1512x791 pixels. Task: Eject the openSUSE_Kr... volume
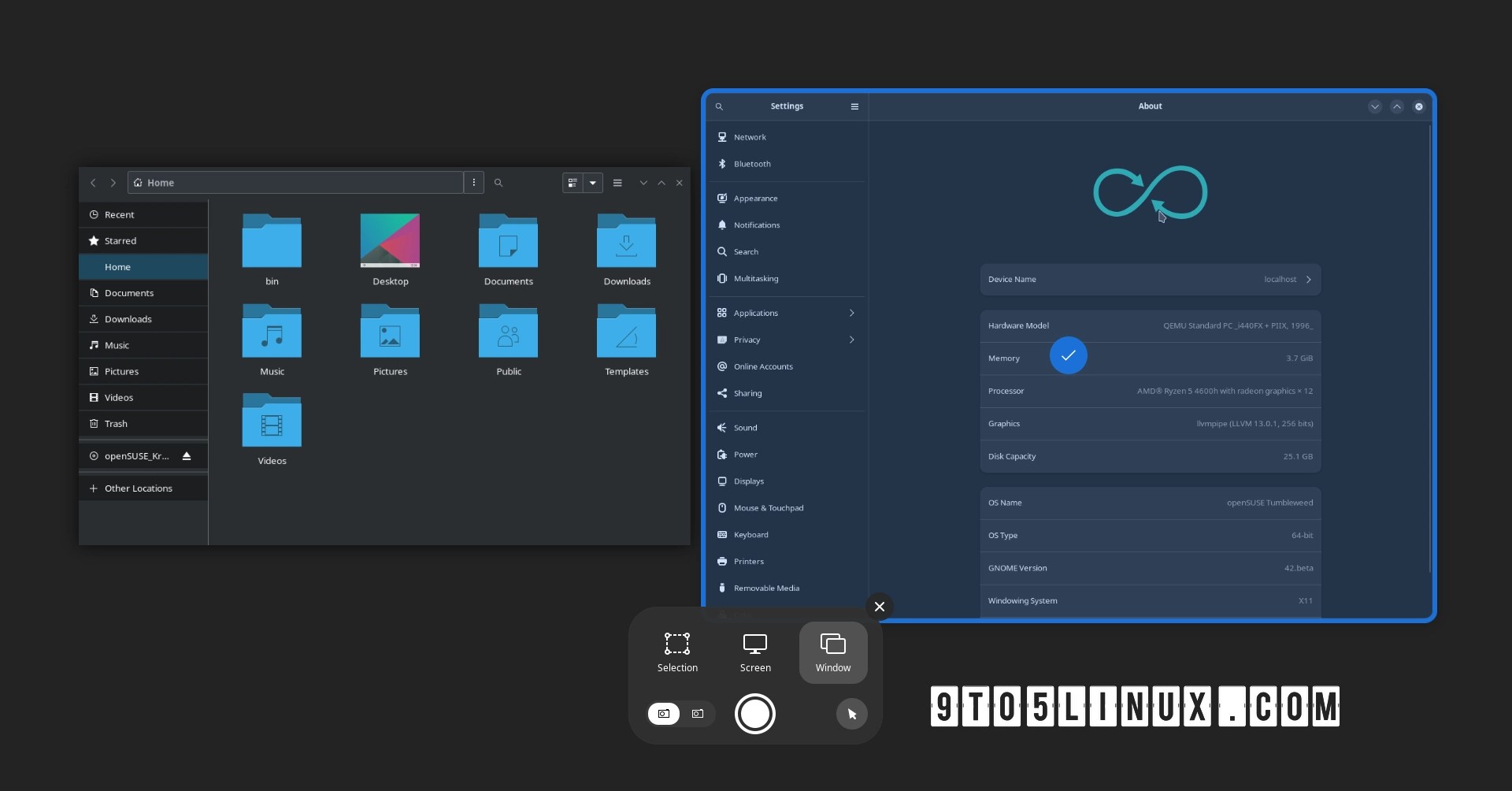click(187, 456)
